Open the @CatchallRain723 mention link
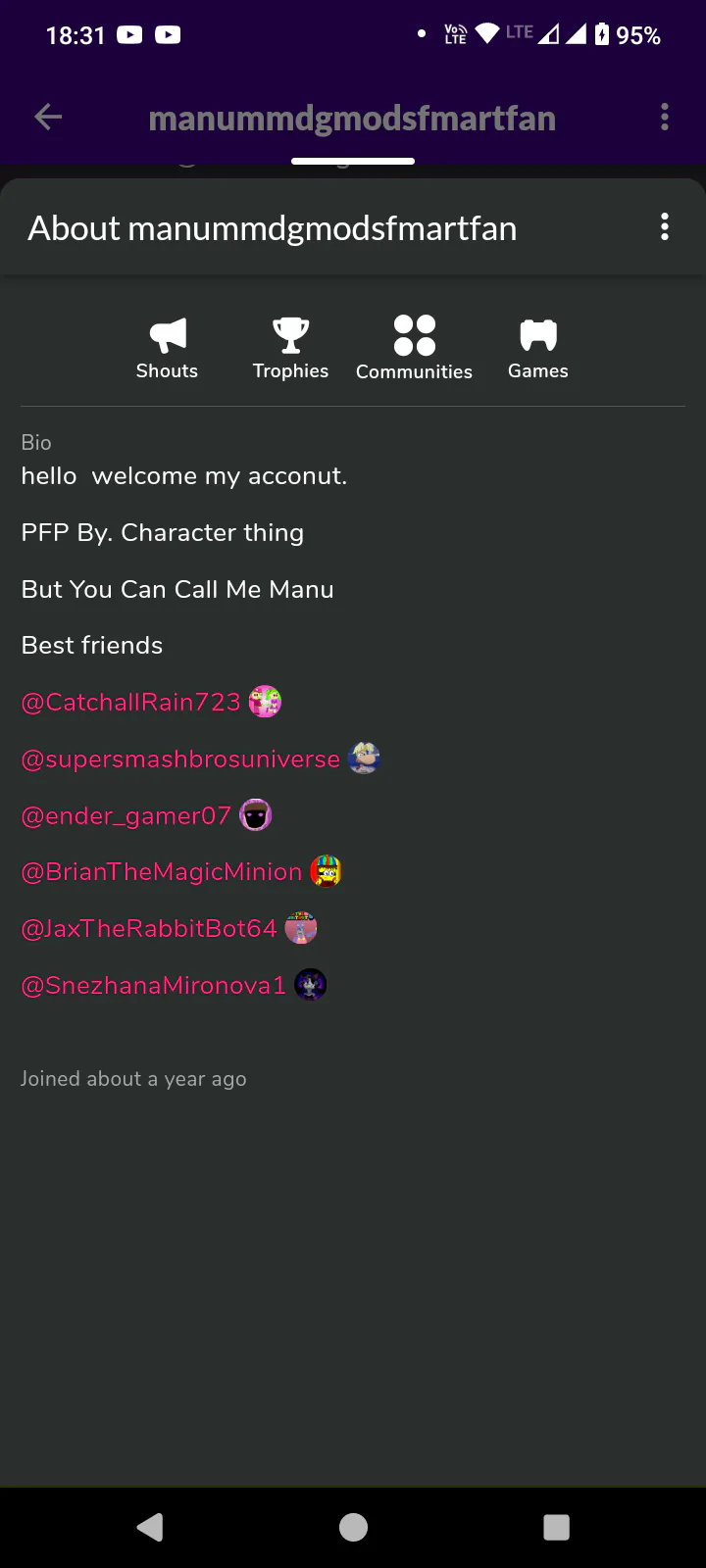The image size is (706, 1568). [131, 703]
